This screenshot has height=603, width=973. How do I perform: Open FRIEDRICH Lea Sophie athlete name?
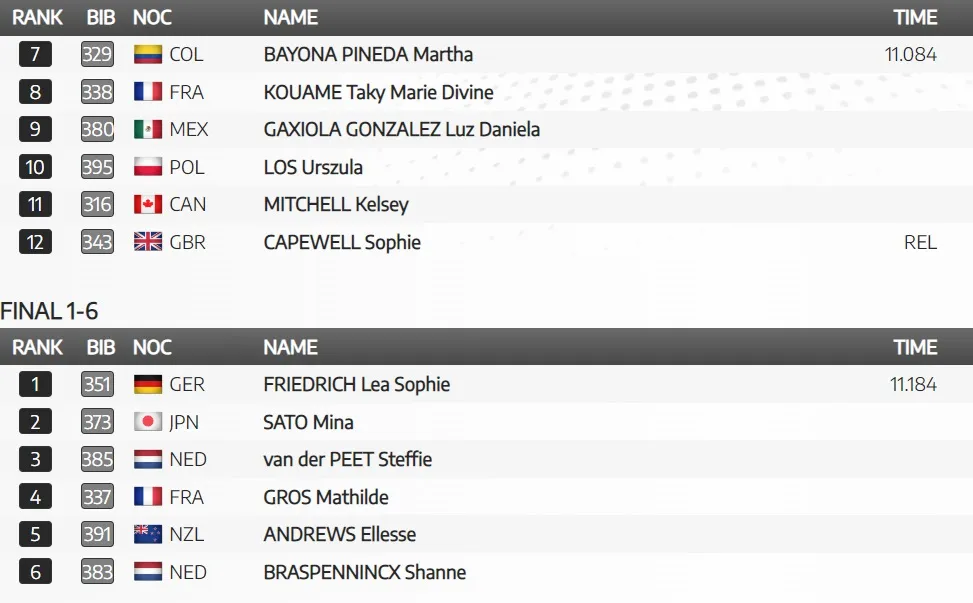pyautogui.click(x=357, y=385)
